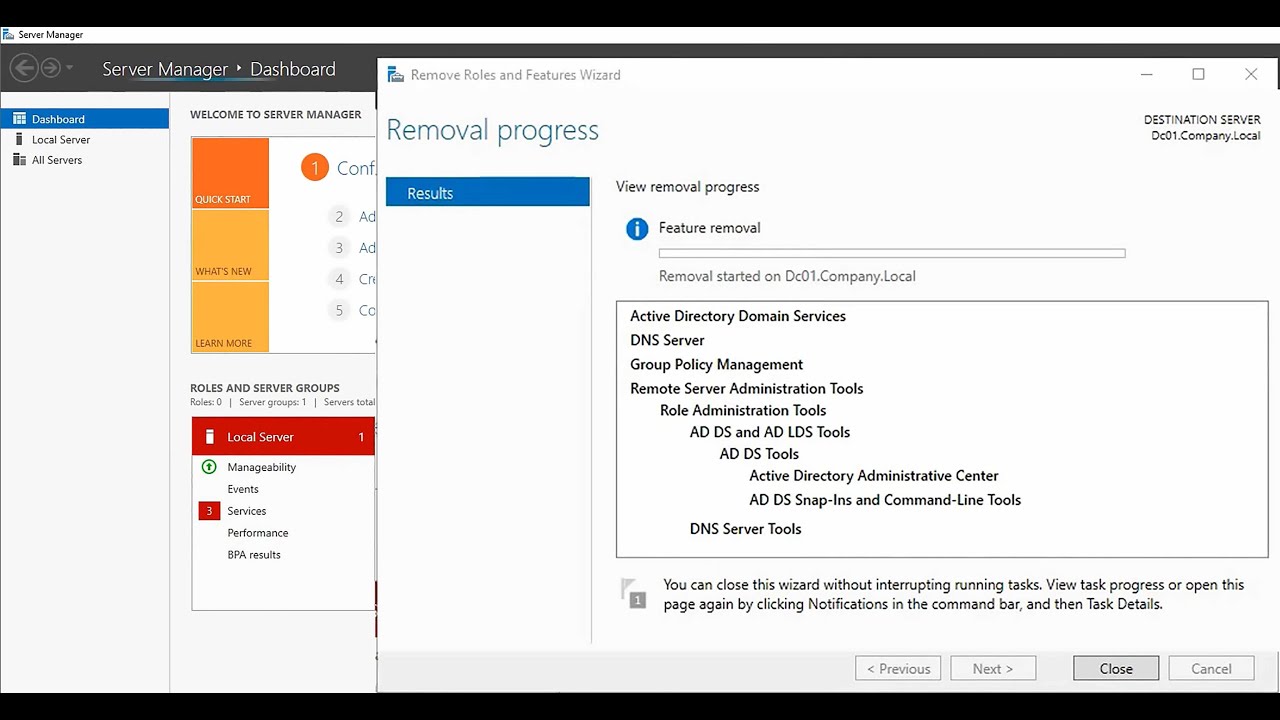The width and height of the screenshot is (1280, 720).
Task: Click AD DS and AD LDS Tools entry
Action: tap(770, 432)
